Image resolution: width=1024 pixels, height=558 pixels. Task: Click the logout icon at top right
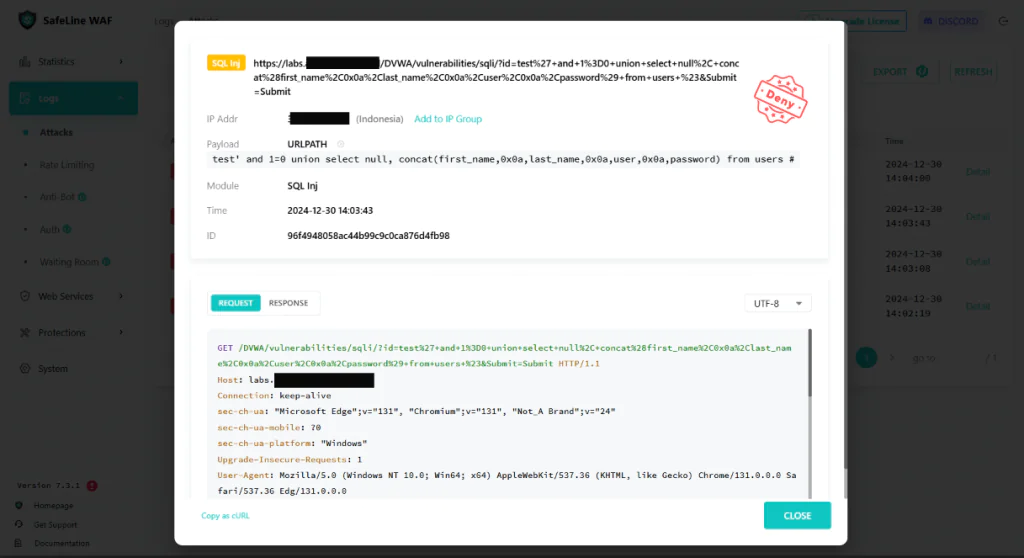(x=1004, y=21)
